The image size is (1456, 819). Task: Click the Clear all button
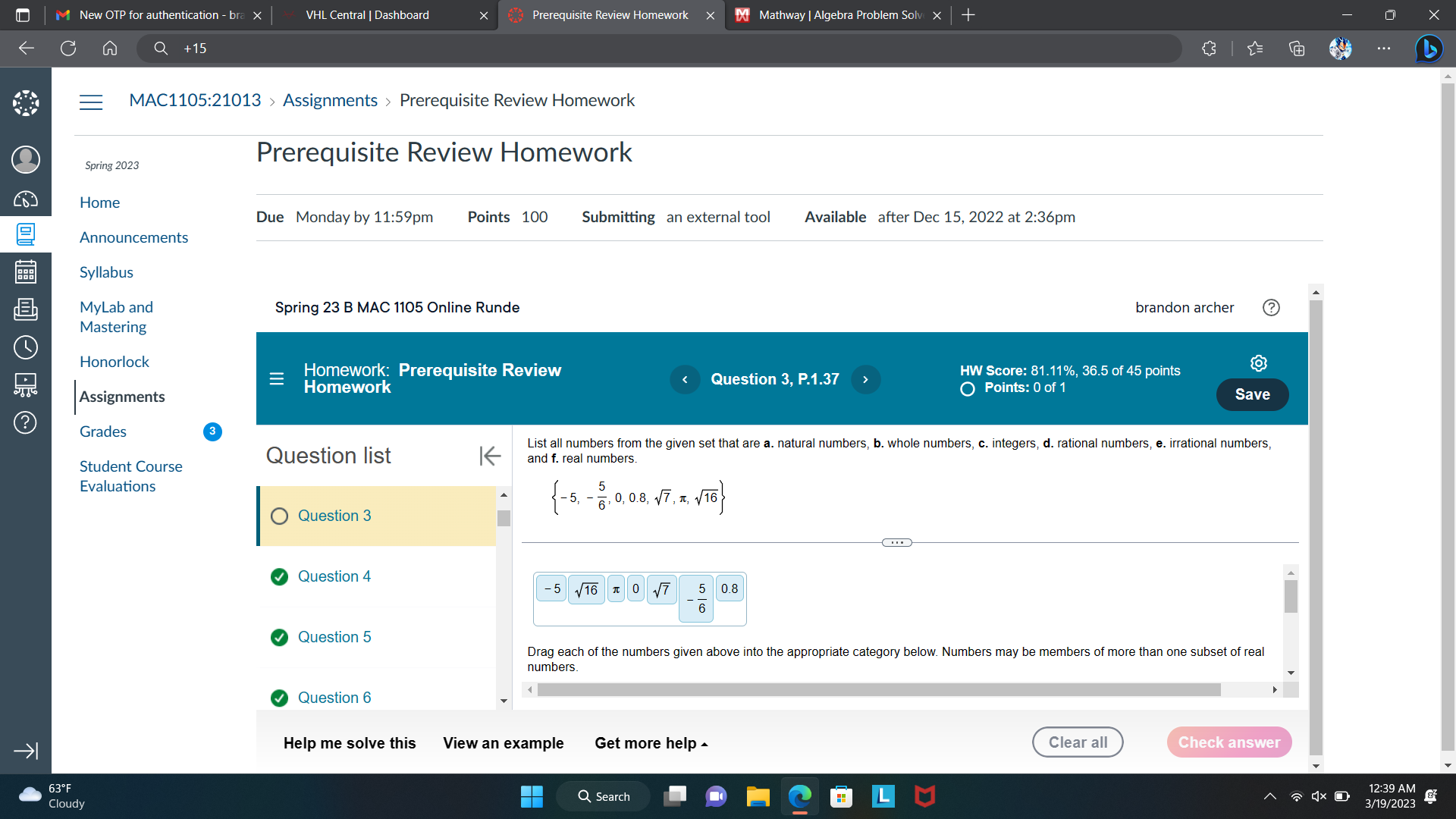1077,742
